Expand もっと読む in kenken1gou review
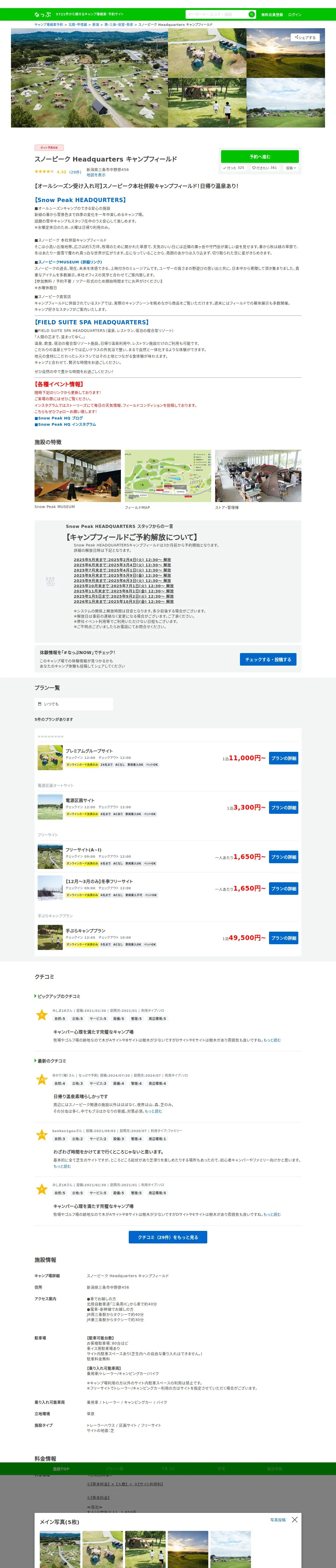 pos(62,1166)
